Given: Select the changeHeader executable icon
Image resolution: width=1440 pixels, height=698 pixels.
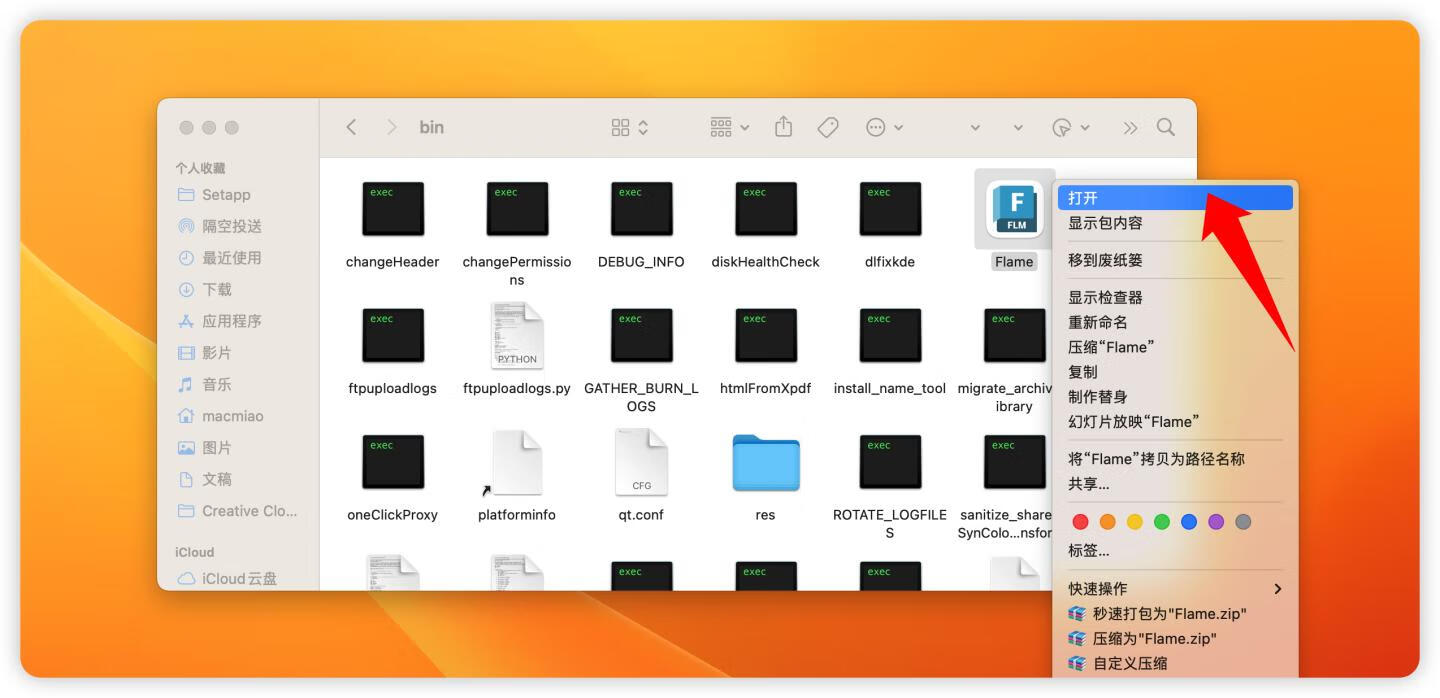Looking at the screenshot, I should point(393,208).
